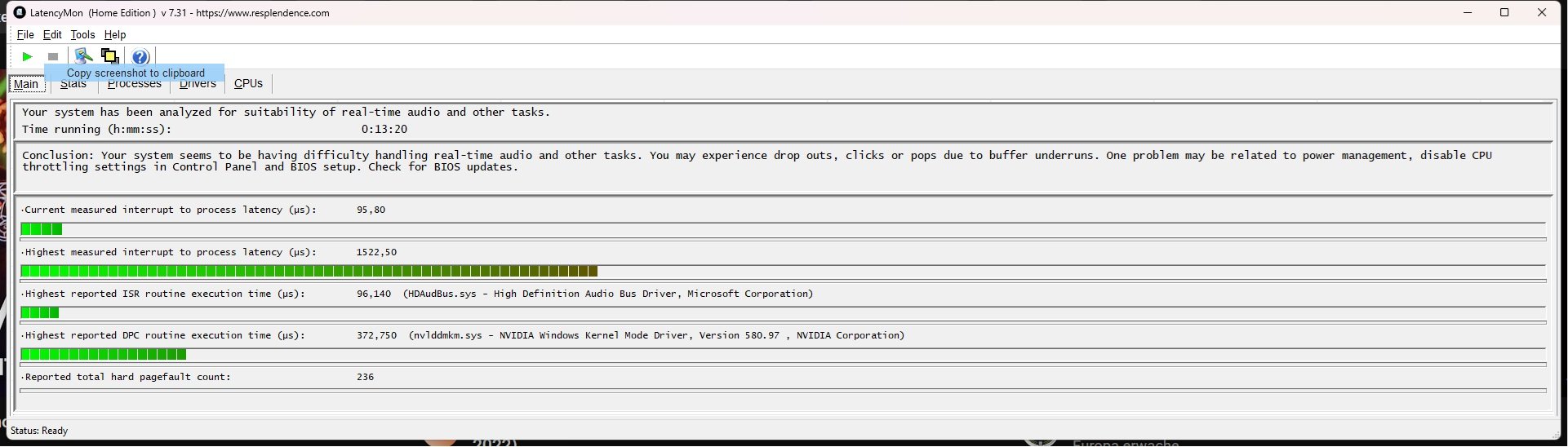Click 'Highest reported ISR routine execution time' label
Viewport: 1568px width, 447px height.
[x=163, y=294]
